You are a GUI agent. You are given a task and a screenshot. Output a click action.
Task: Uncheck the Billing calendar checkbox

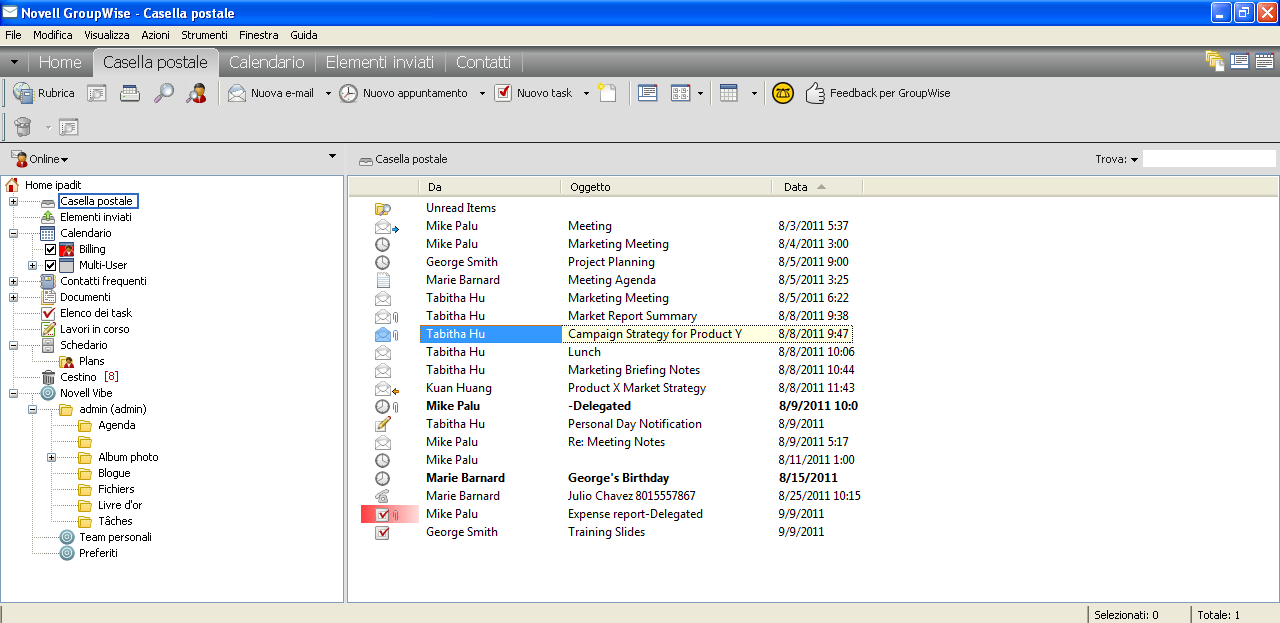tap(51, 249)
